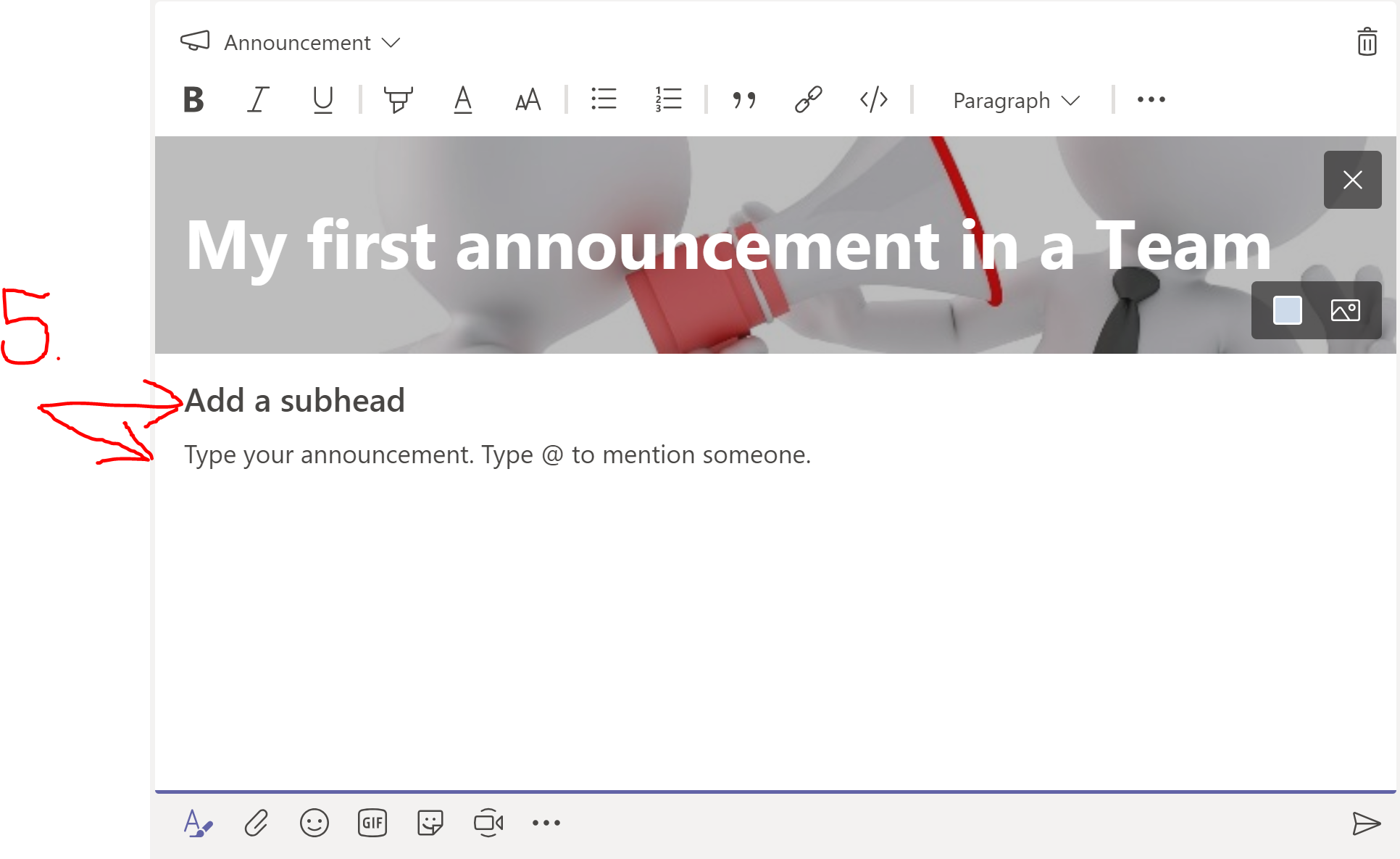Click the 'Add a subhead' field

294,401
